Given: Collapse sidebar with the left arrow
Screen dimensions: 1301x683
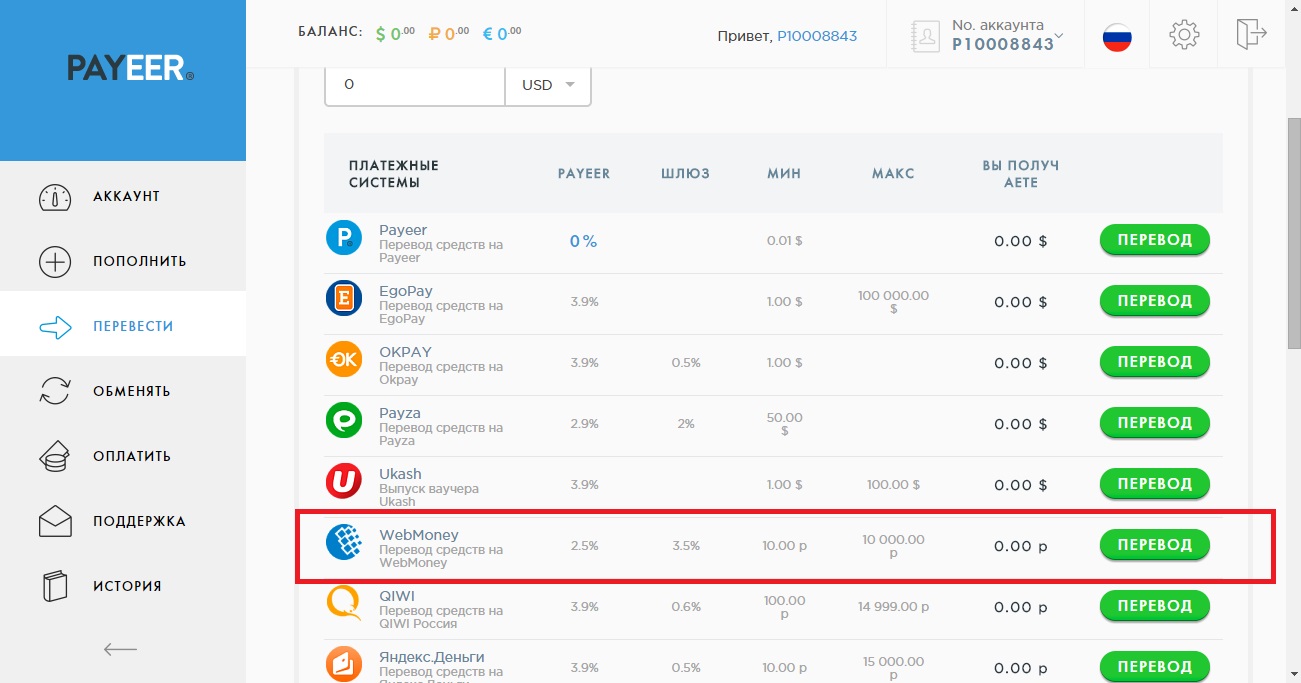Looking at the screenshot, I should click(x=121, y=650).
